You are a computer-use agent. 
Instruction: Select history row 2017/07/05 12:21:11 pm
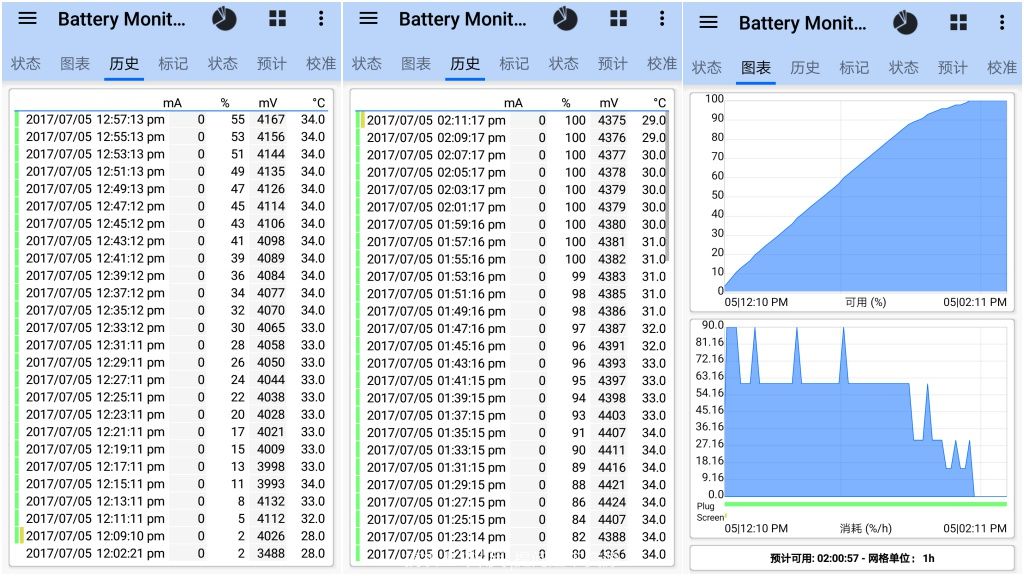pos(171,432)
